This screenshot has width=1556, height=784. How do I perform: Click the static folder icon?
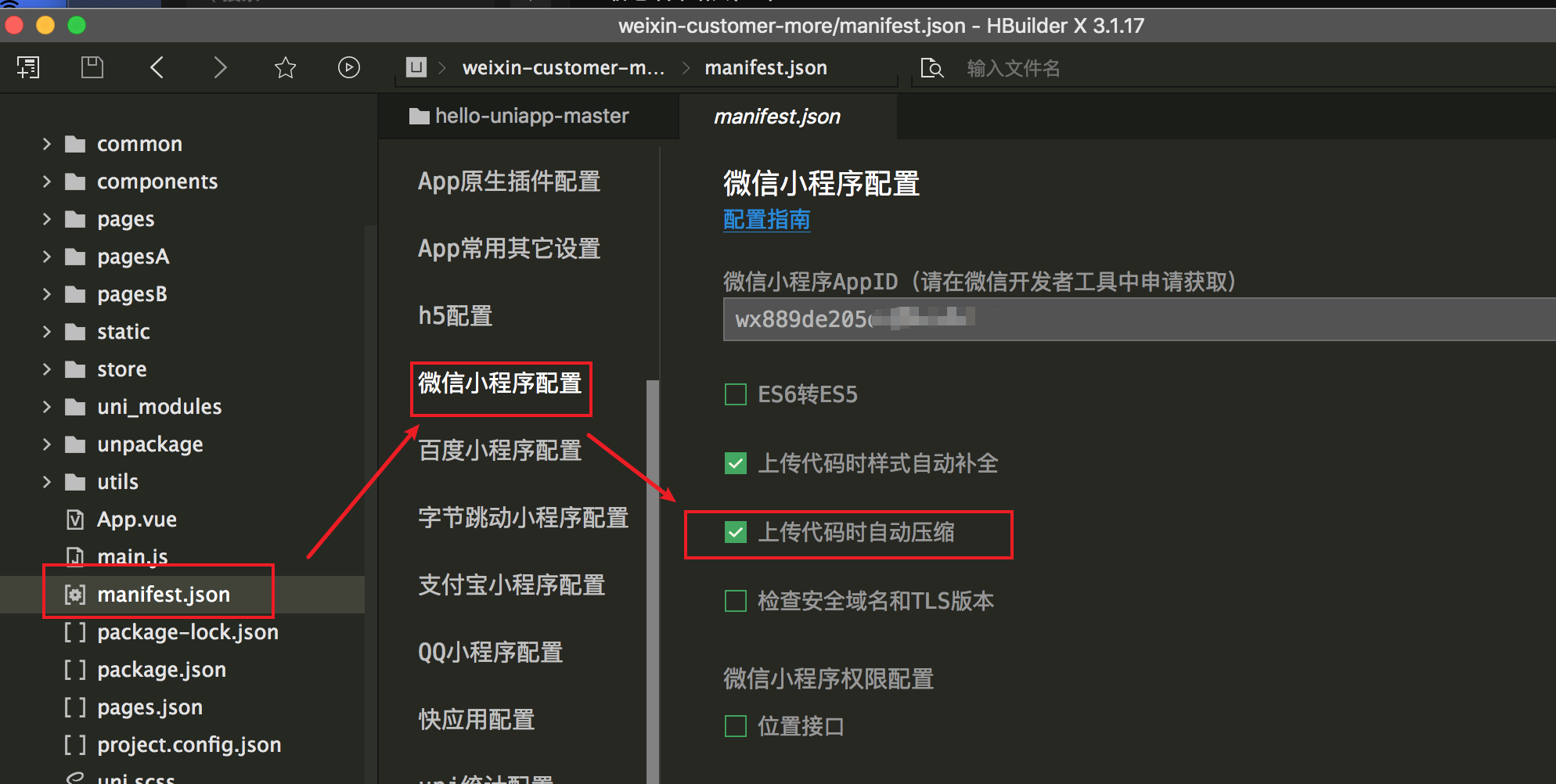click(x=75, y=332)
